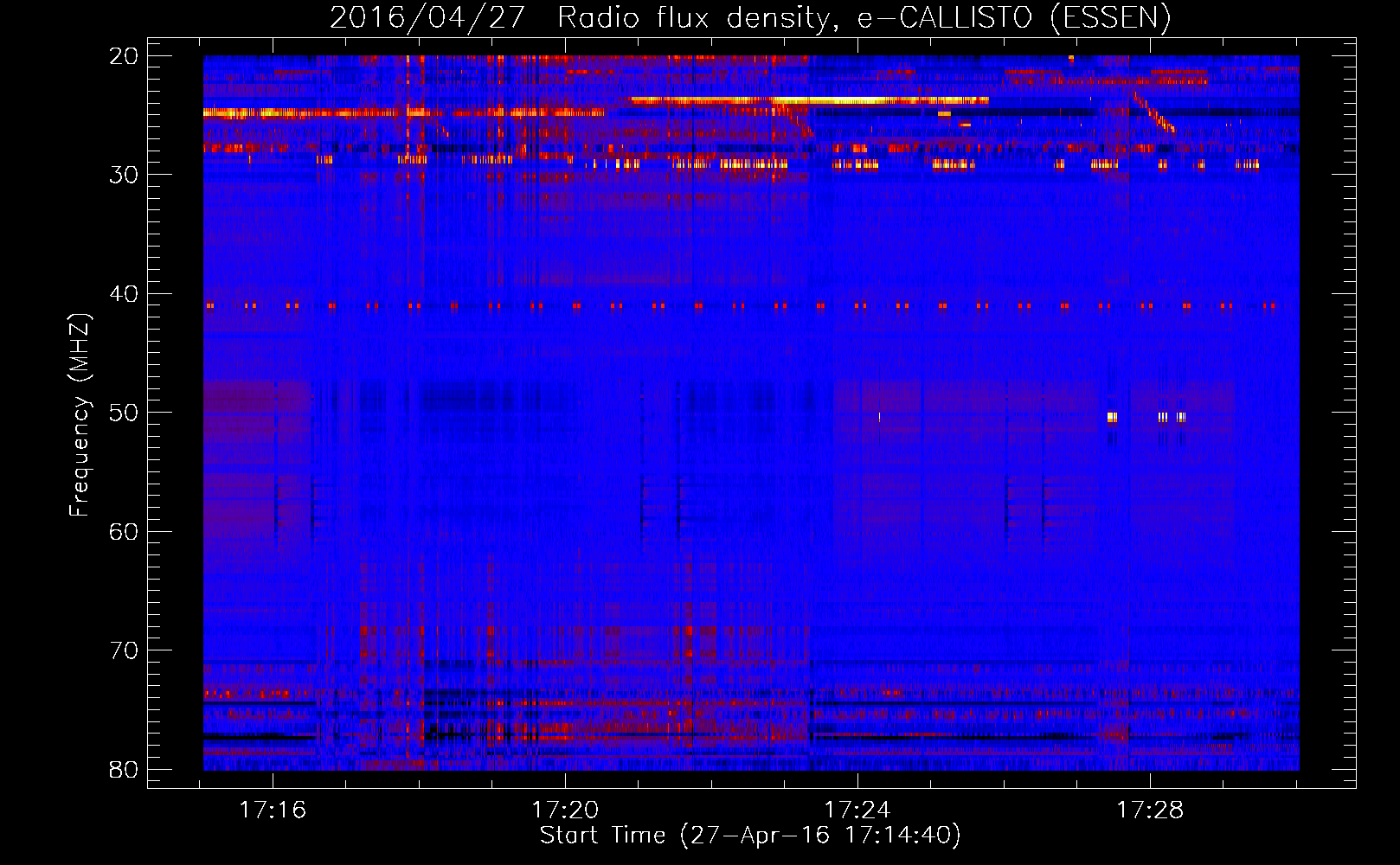Click the 20 frequency tick label

point(125,56)
